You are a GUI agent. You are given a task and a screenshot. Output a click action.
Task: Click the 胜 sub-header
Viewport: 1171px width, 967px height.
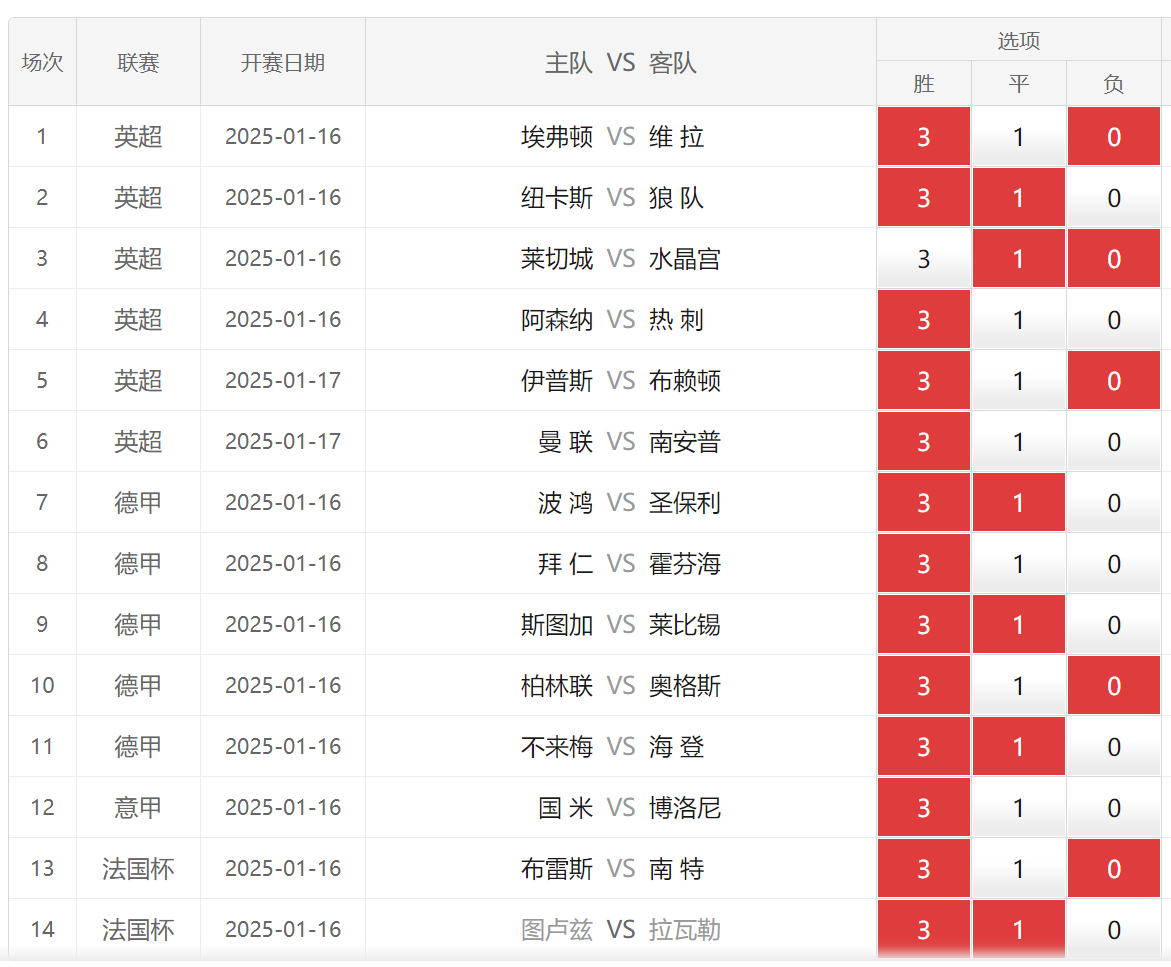(x=924, y=84)
